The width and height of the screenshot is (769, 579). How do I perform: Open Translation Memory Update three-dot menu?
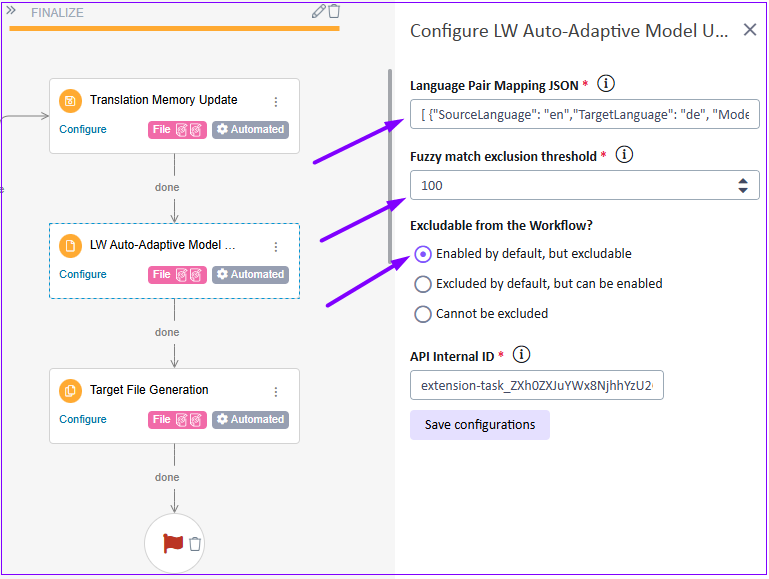click(x=276, y=101)
